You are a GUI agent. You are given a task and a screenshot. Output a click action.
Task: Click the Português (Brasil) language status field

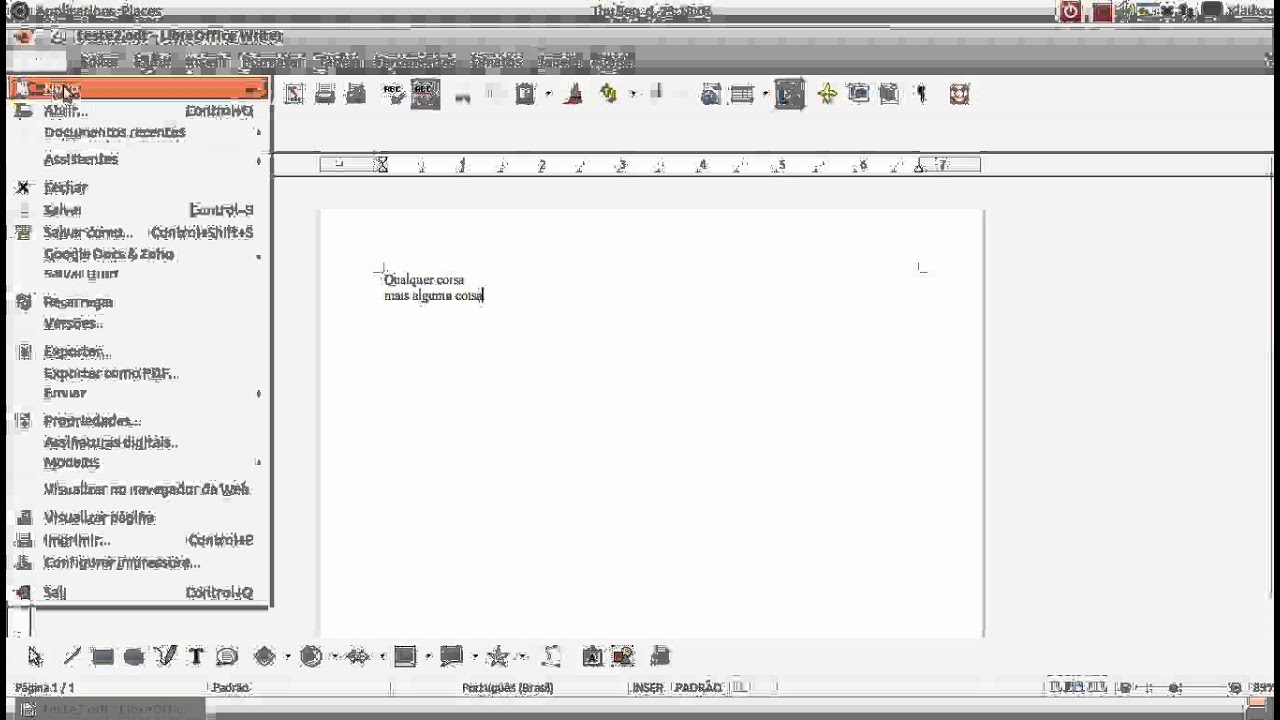click(507, 688)
